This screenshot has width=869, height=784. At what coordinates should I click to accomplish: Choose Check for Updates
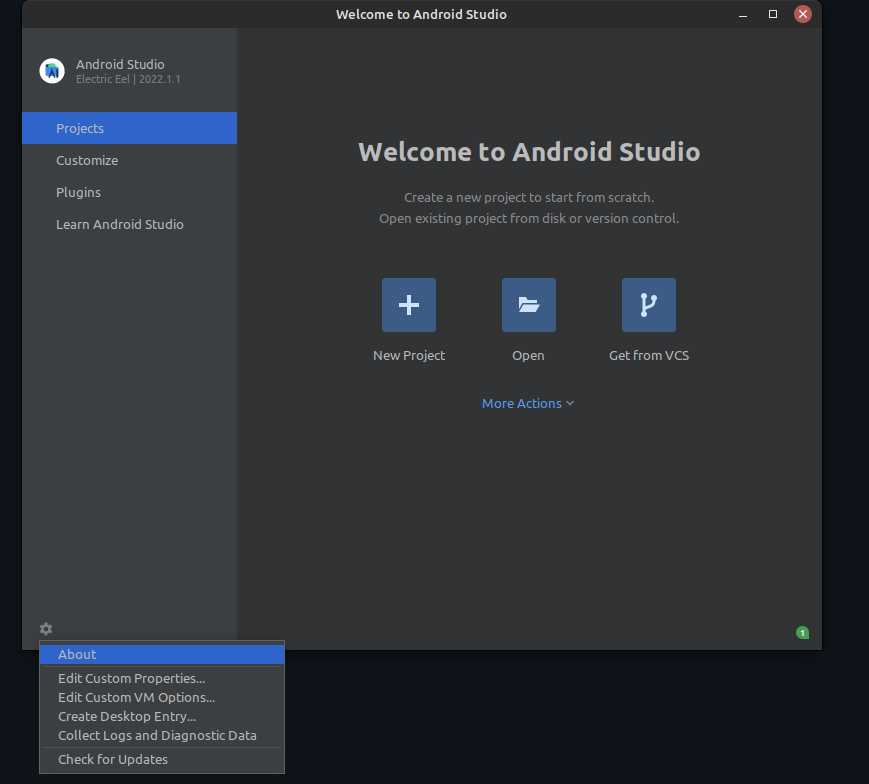113,759
